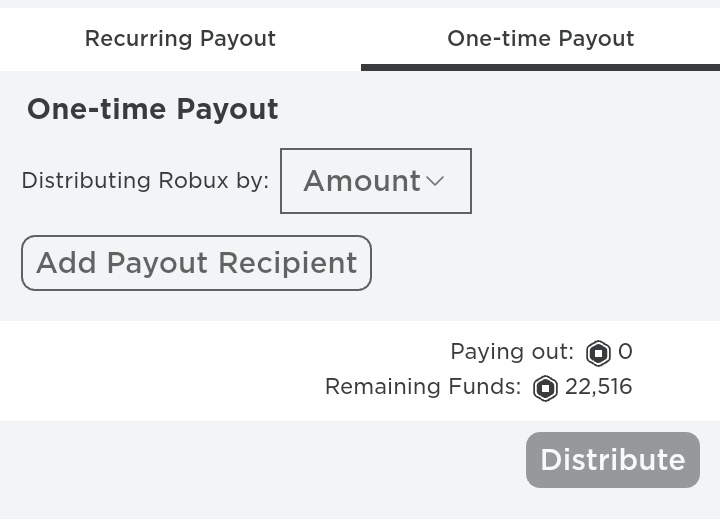Click the Paying out value of 0
Screen dimensions: 720x519
[625, 352]
